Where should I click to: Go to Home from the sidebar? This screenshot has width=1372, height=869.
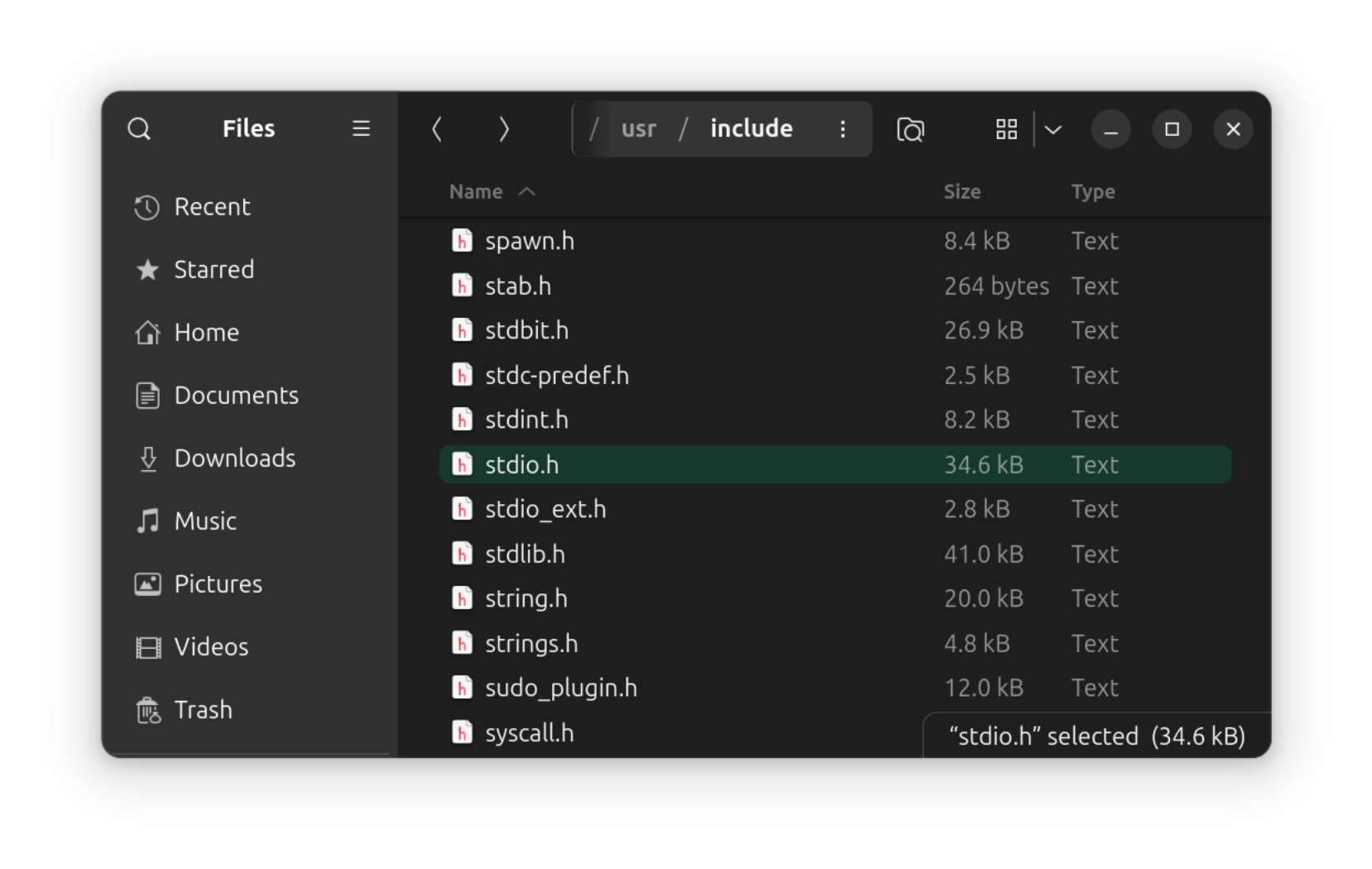[x=206, y=332]
